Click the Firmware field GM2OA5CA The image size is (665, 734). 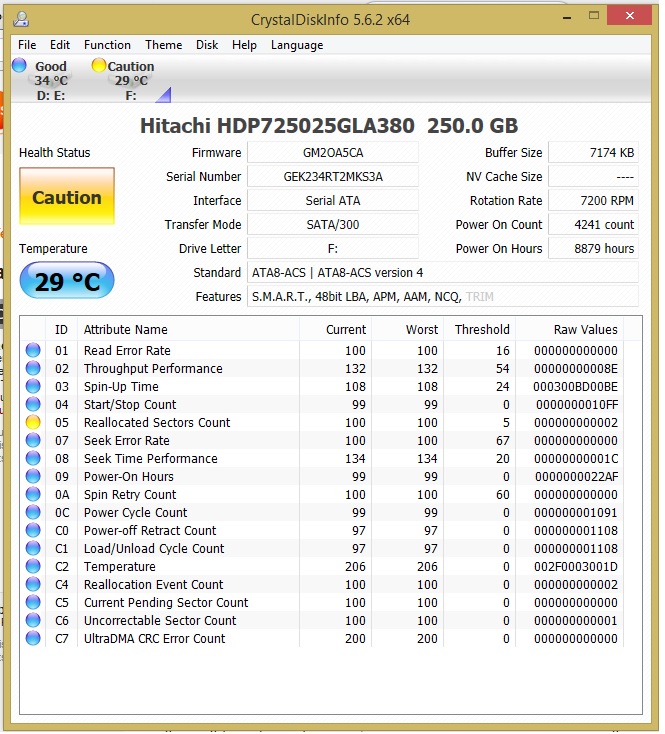(333, 153)
